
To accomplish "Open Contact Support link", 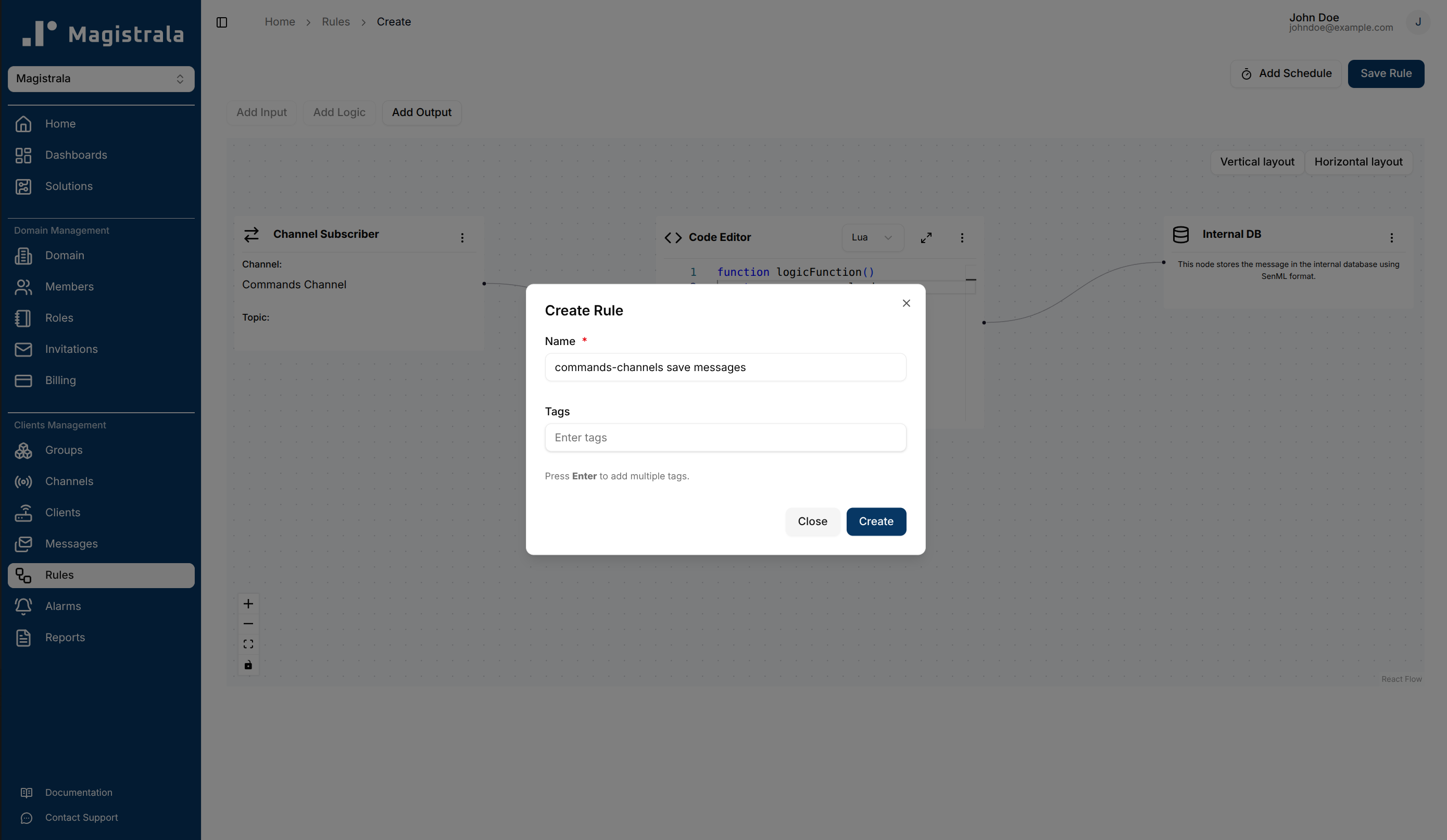I will [x=82, y=818].
